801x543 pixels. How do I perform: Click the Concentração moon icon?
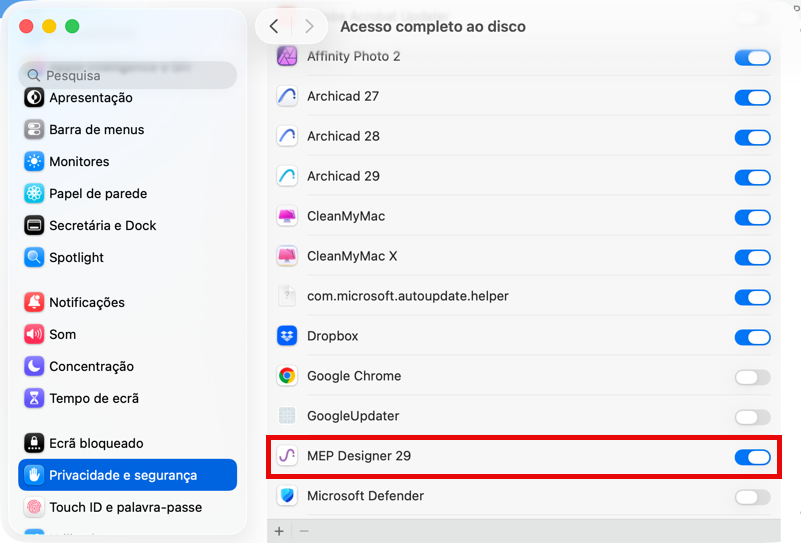pyautogui.click(x=34, y=366)
